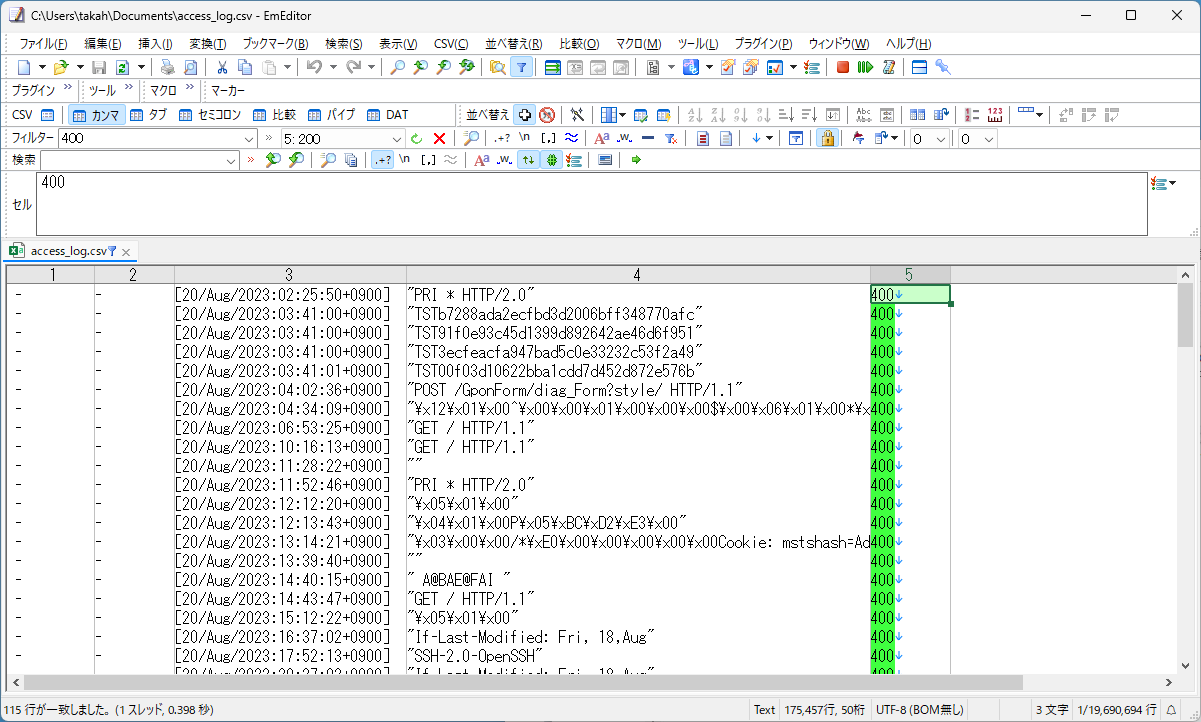
Task: Expand the Undo history dropdown arrow
Action: [x=332, y=67]
